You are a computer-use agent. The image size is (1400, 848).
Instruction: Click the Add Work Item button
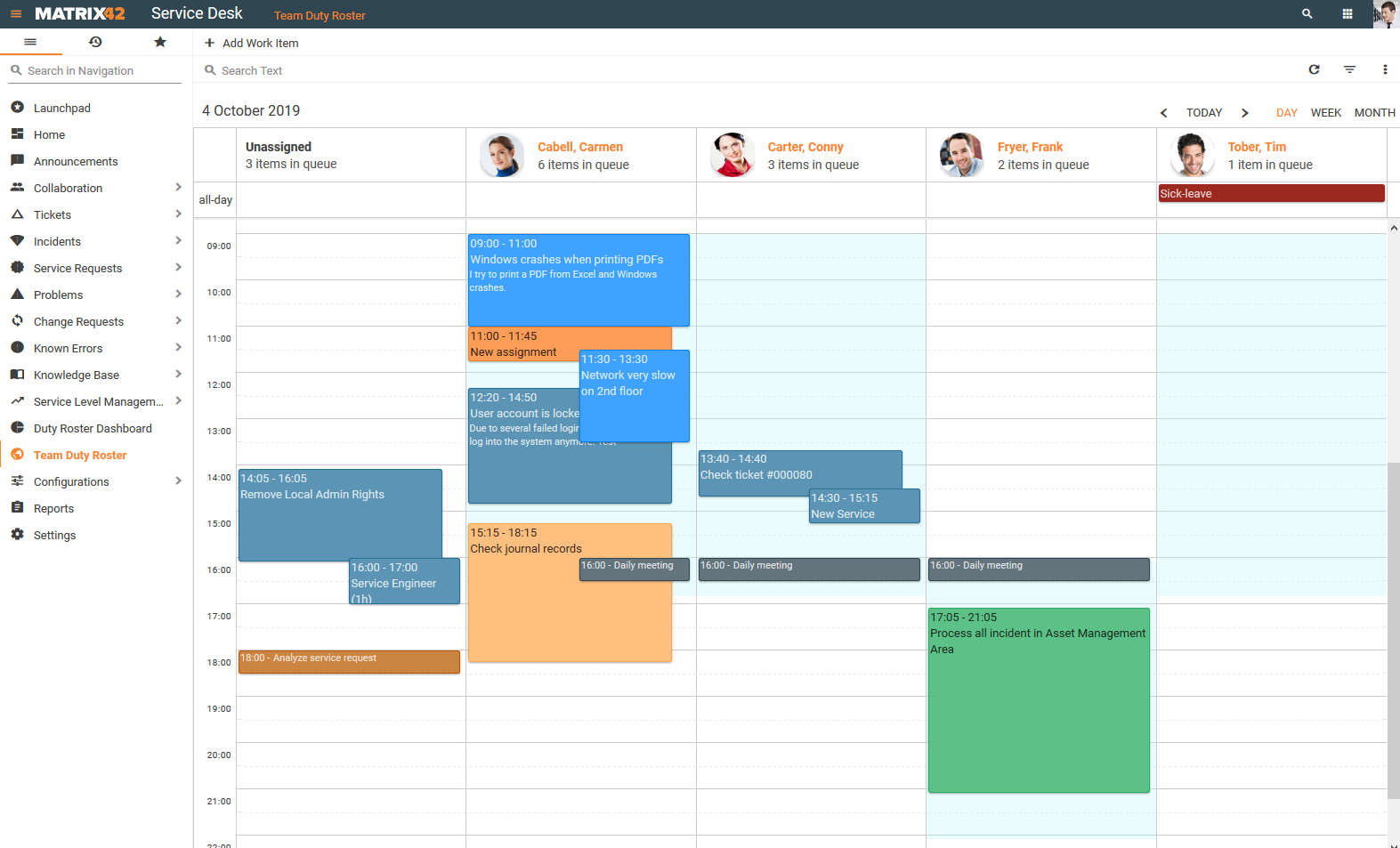[x=251, y=43]
